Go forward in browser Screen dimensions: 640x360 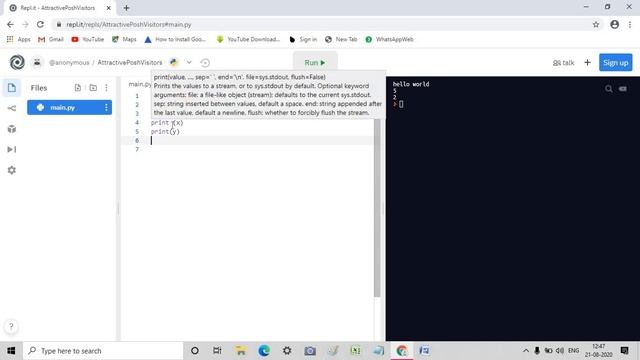click(x=25, y=24)
